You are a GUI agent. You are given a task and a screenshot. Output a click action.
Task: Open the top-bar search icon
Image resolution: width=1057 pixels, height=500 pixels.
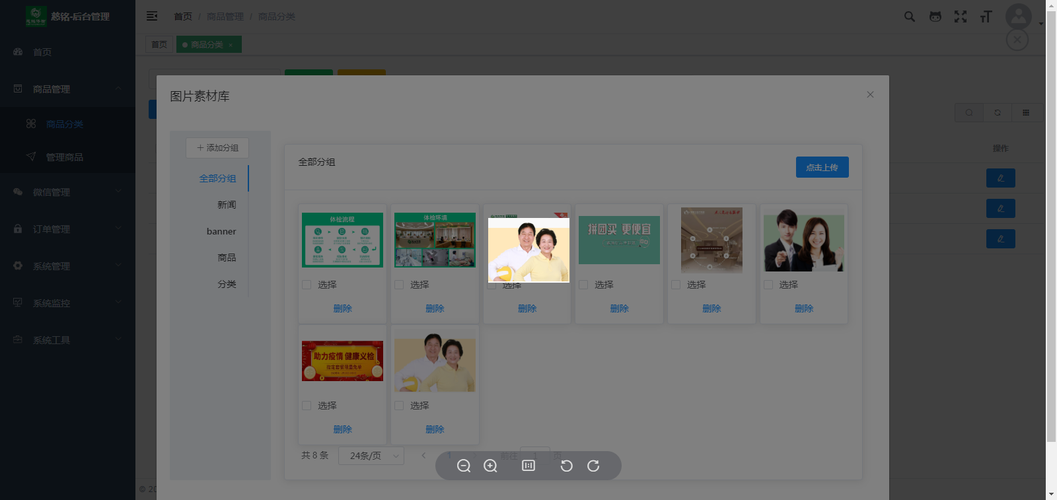point(909,17)
